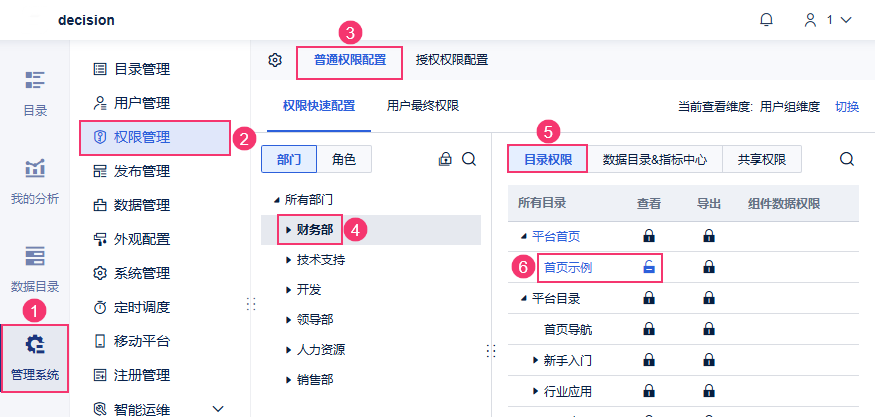Switch to 授权权限配置 tab

452,60
